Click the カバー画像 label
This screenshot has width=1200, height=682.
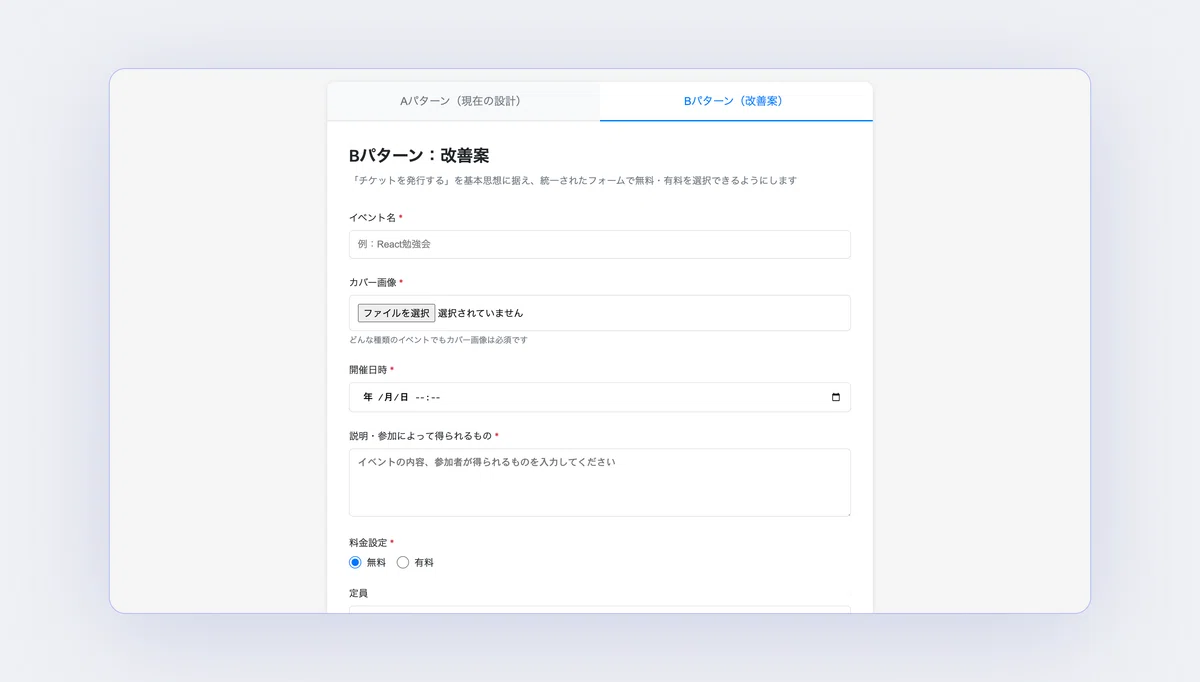pyautogui.click(x=372, y=282)
